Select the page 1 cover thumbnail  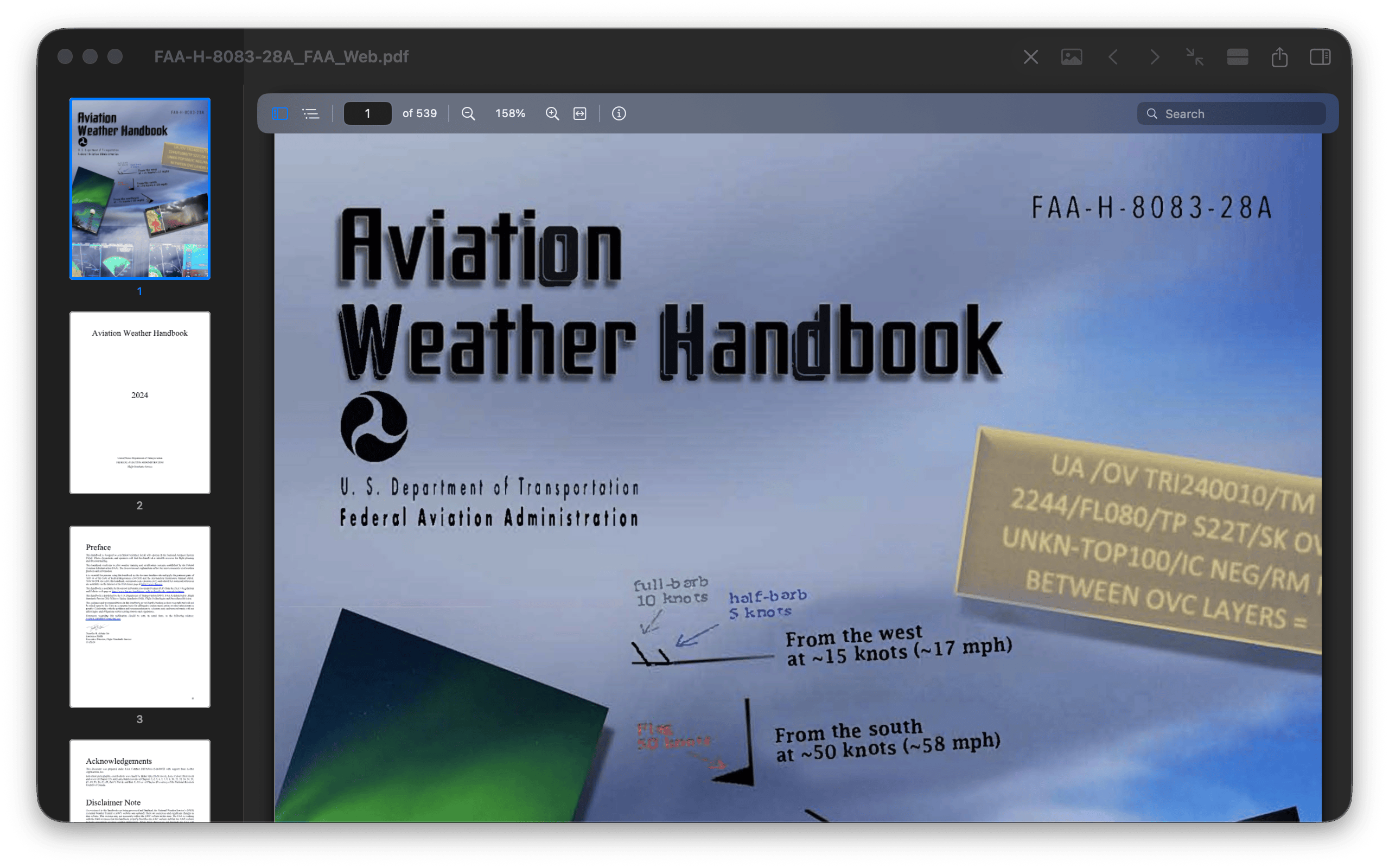tap(140, 189)
